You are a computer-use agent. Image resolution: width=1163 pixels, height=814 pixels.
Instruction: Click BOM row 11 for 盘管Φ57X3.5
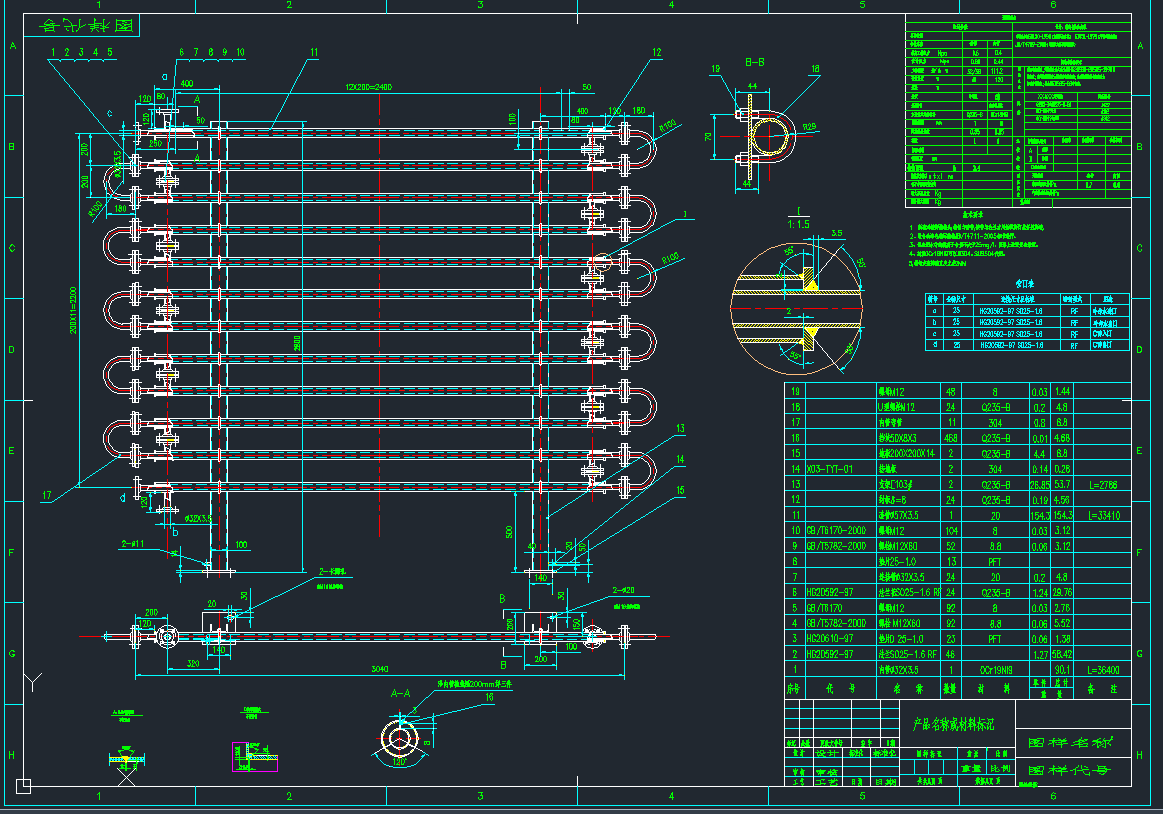[900, 514]
